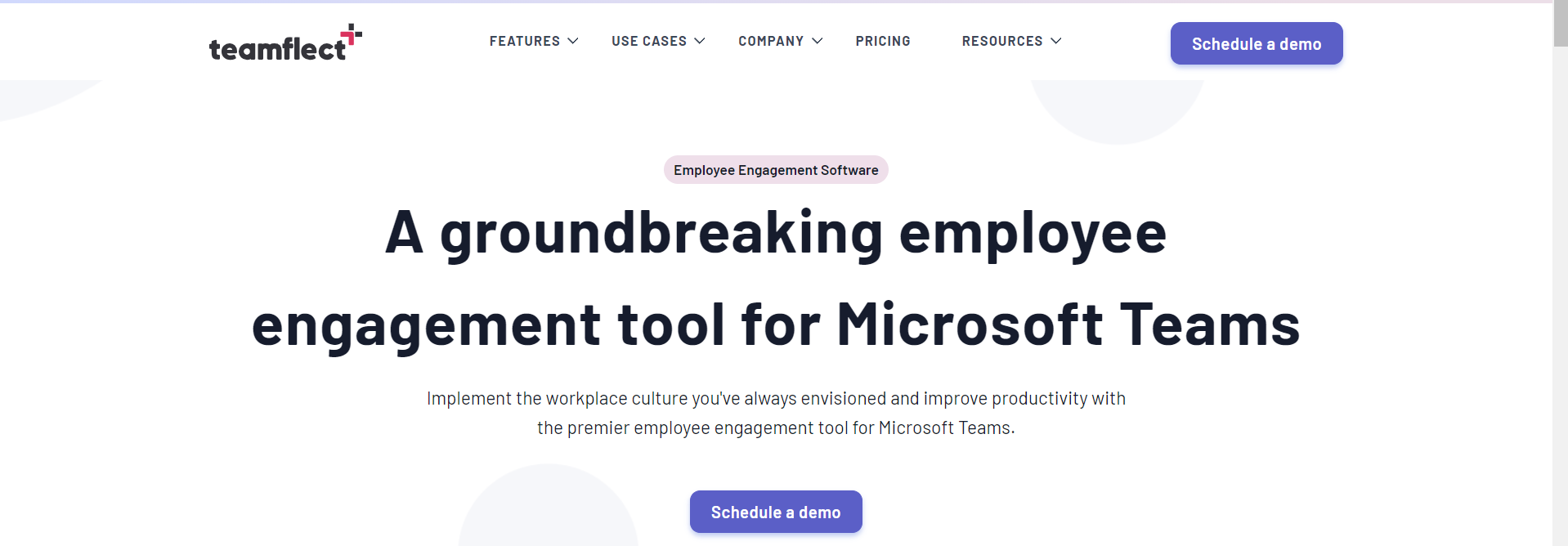
Task: Click the top-right Schedule a demo button
Action: [1256, 43]
